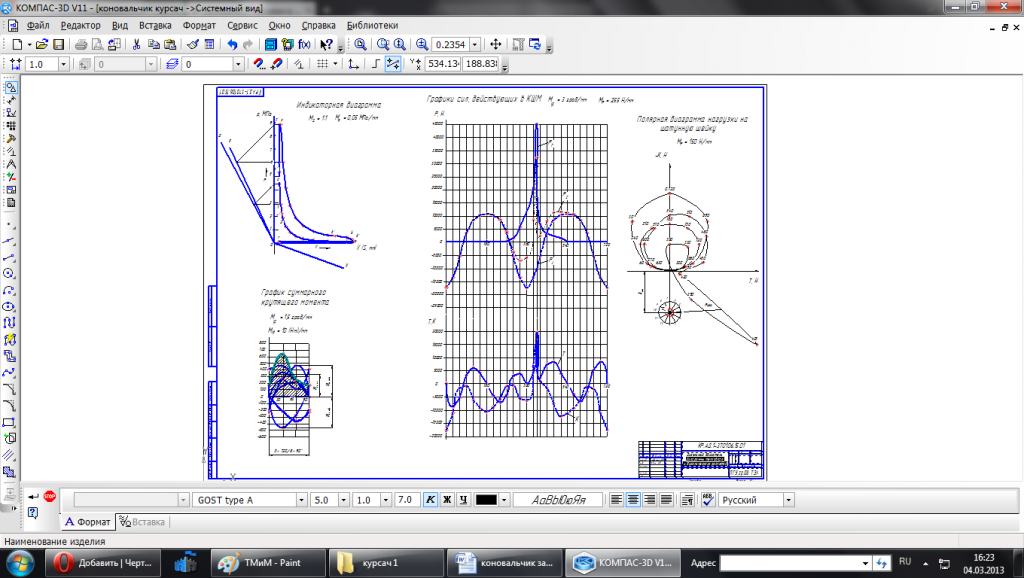1024x578 pixels.
Task: Expand the current layer number dropdown
Action: pyautogui.click(x=238, y=64)
